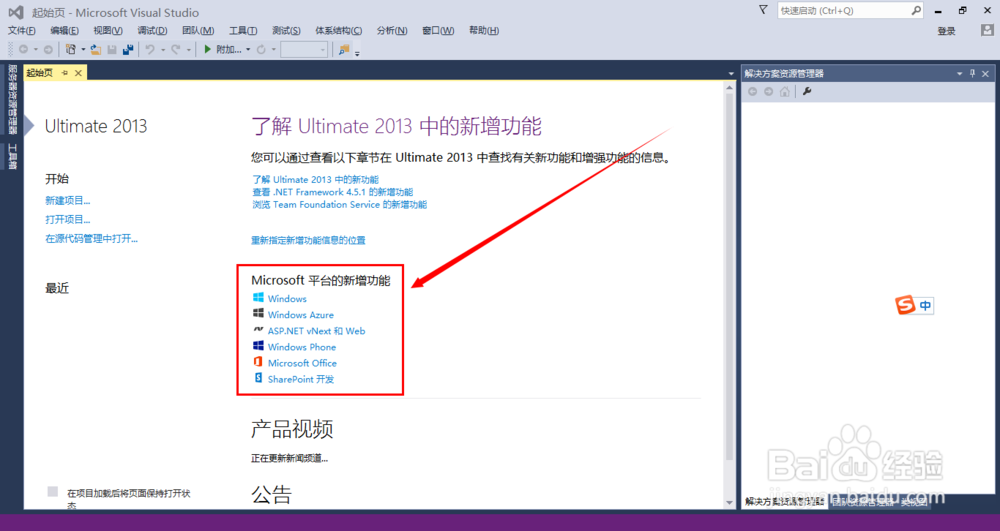The height and width of the screenshot is (531, 1000).
Task: Open the empty solution configurations combo box
Action: [x=304, y=49]
